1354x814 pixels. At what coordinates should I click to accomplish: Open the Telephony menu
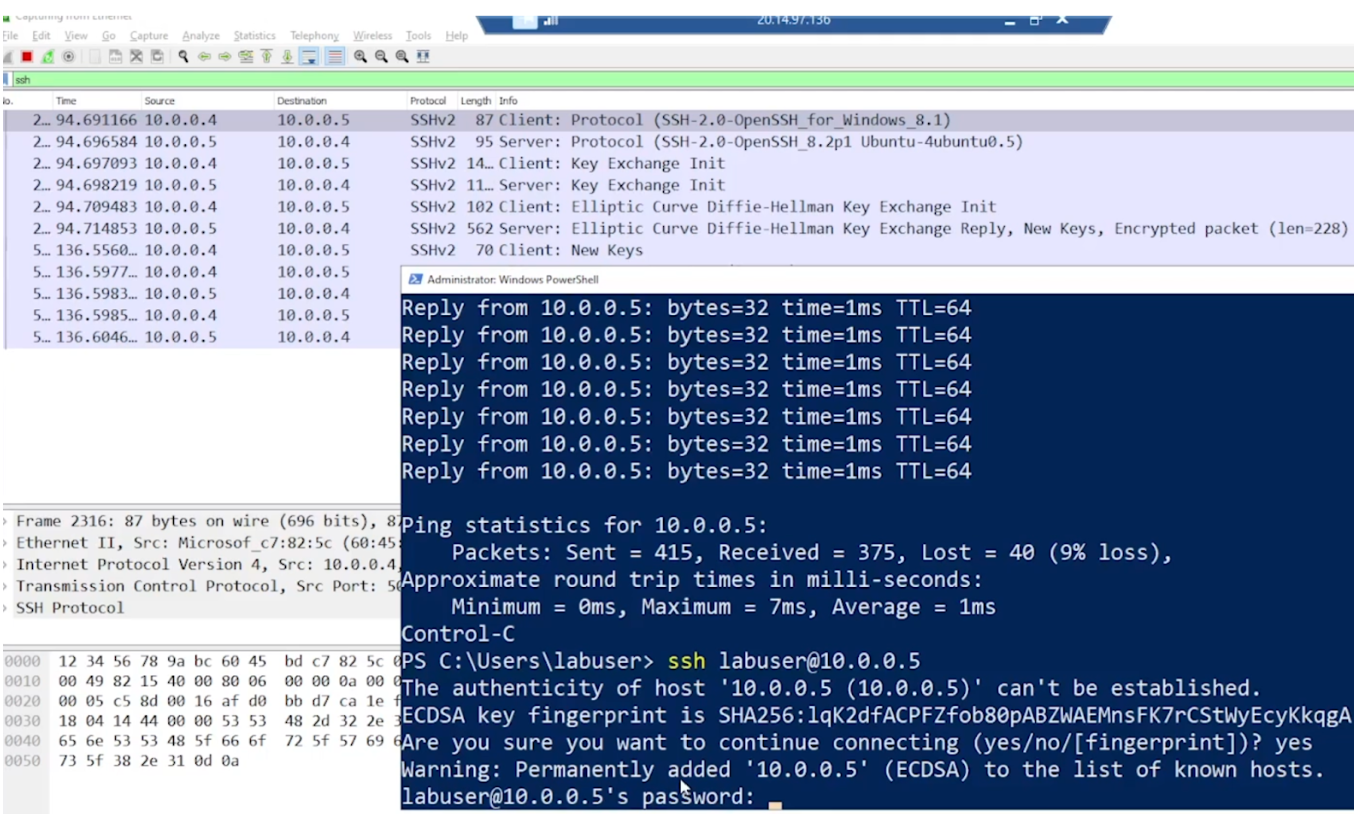tap(313, 35)
